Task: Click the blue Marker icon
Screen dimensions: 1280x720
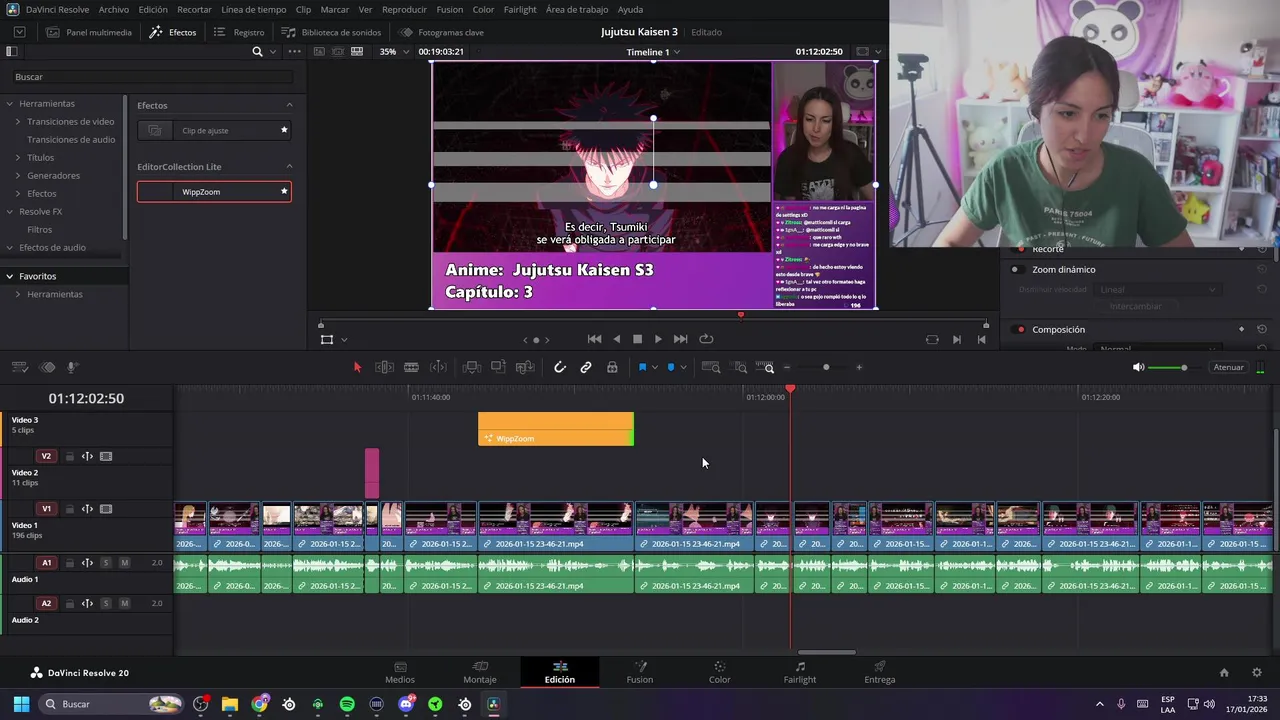Action: click(671, 367)
